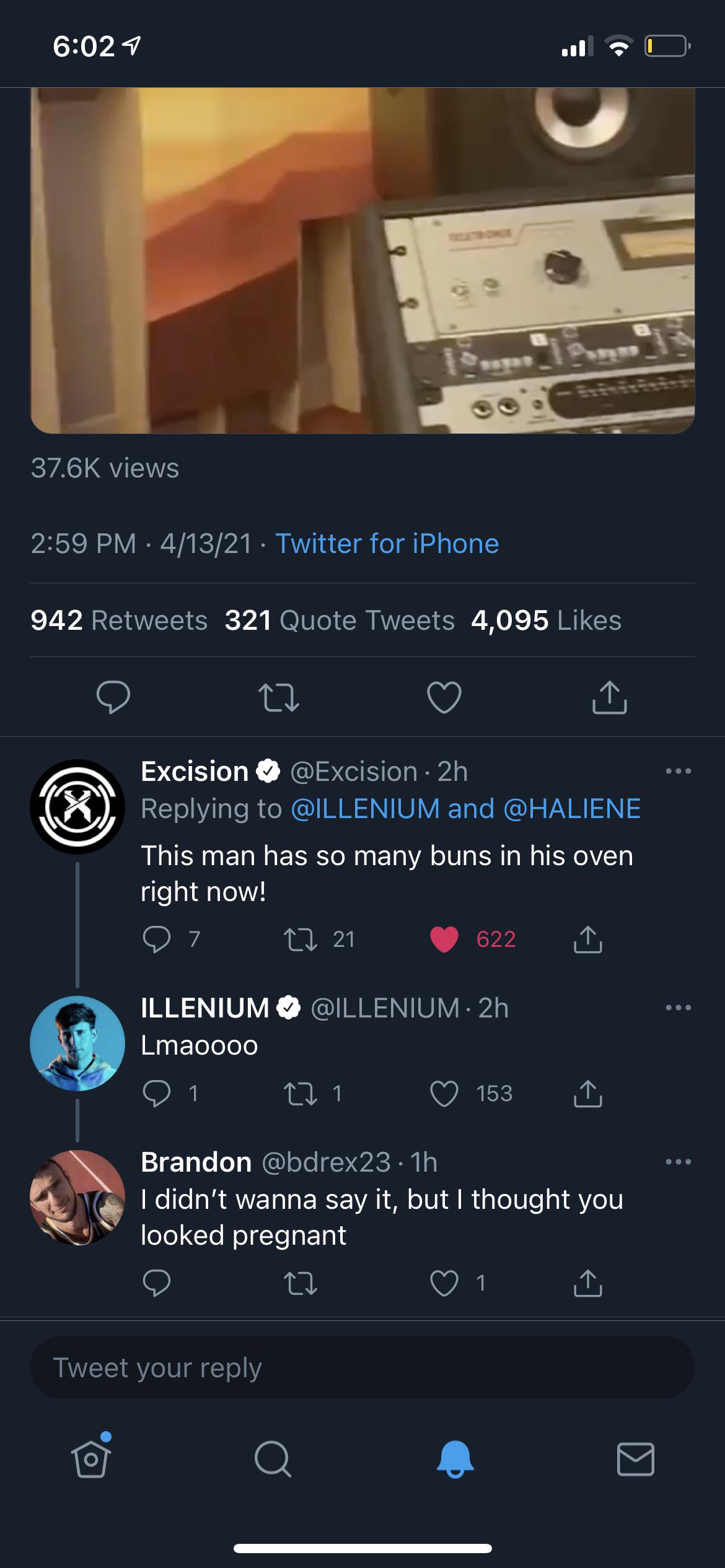Screen dimensions: 725x1568
Task: Tap the Tweet your reply field
Action: click(x=362, y=1367)
